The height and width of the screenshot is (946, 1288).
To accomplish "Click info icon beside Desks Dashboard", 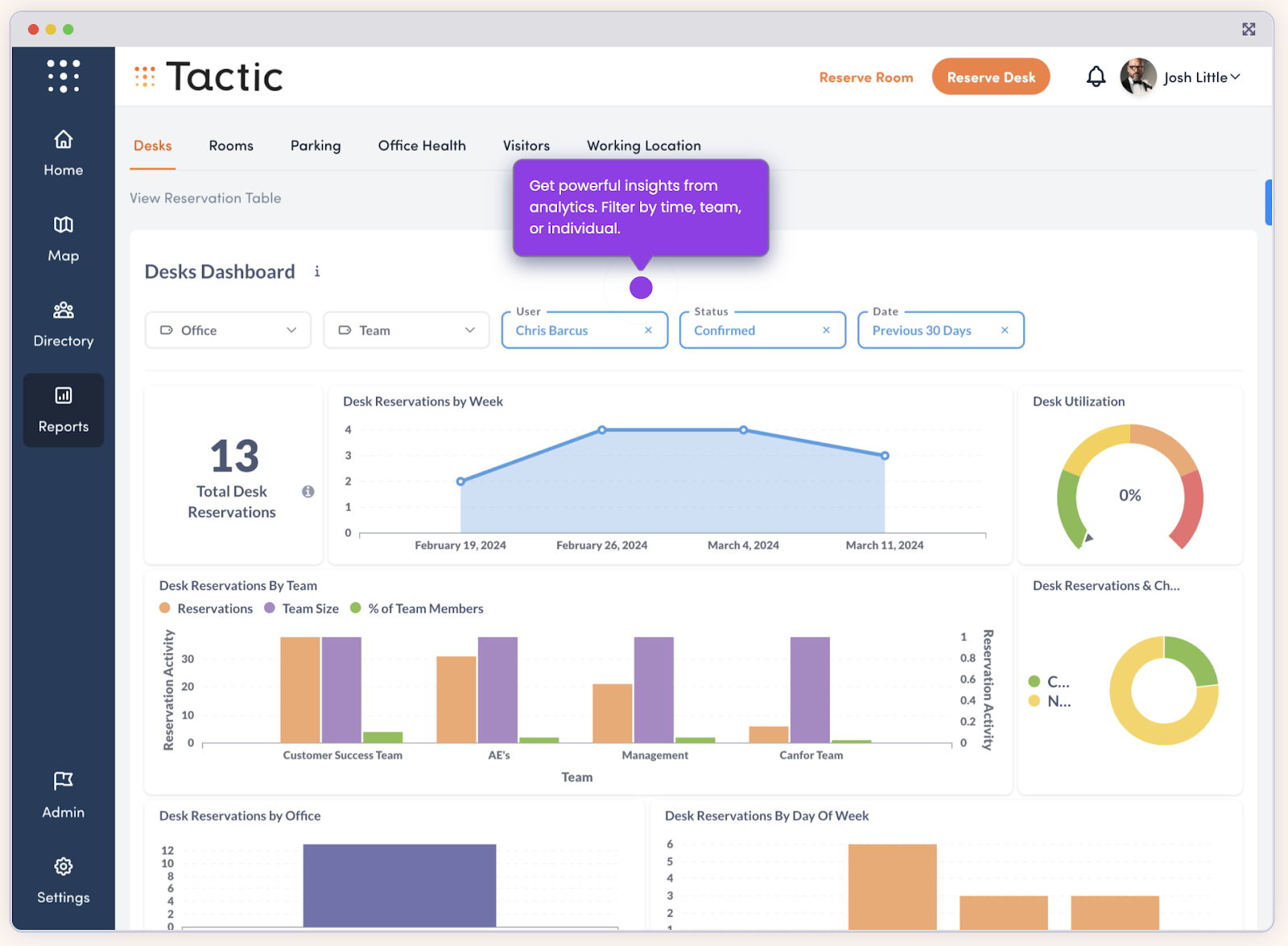I will (317, 271).
